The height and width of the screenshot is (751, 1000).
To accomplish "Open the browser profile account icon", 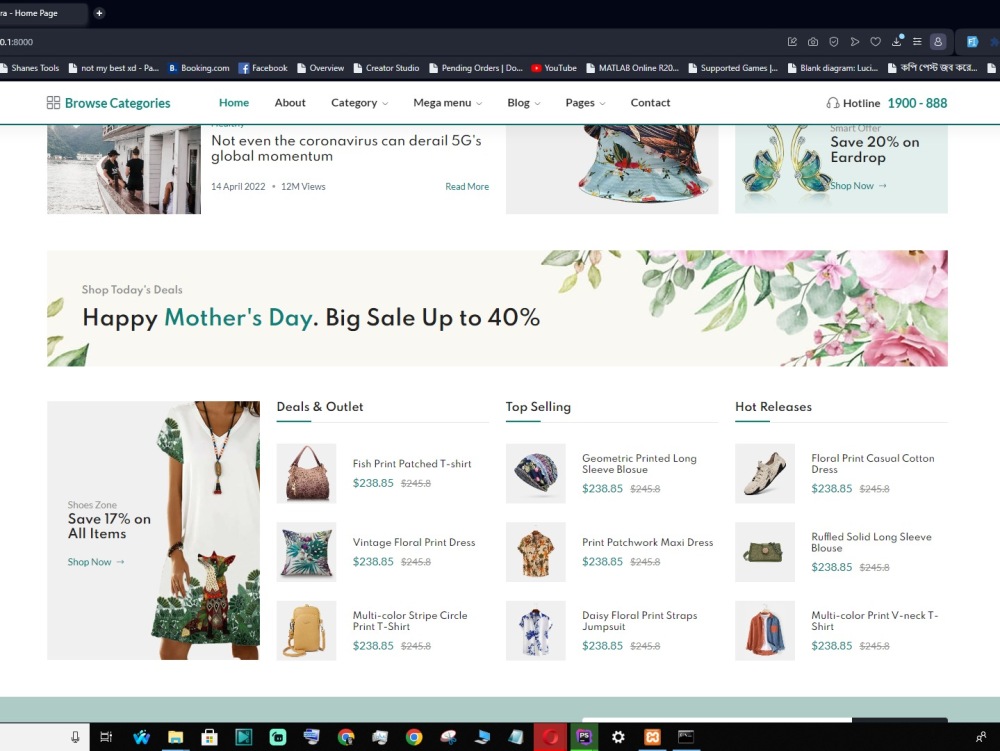I will (938, 41).
